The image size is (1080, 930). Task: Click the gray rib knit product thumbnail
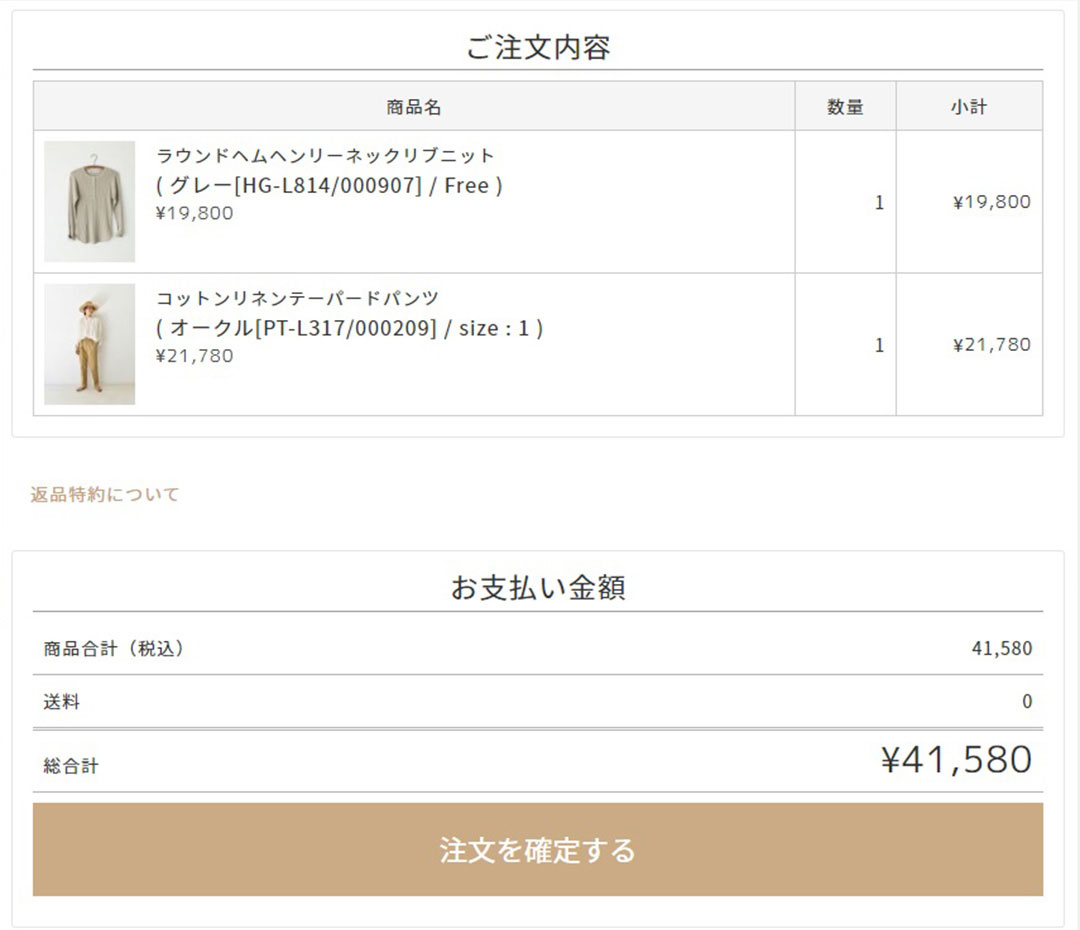[89, 201]
